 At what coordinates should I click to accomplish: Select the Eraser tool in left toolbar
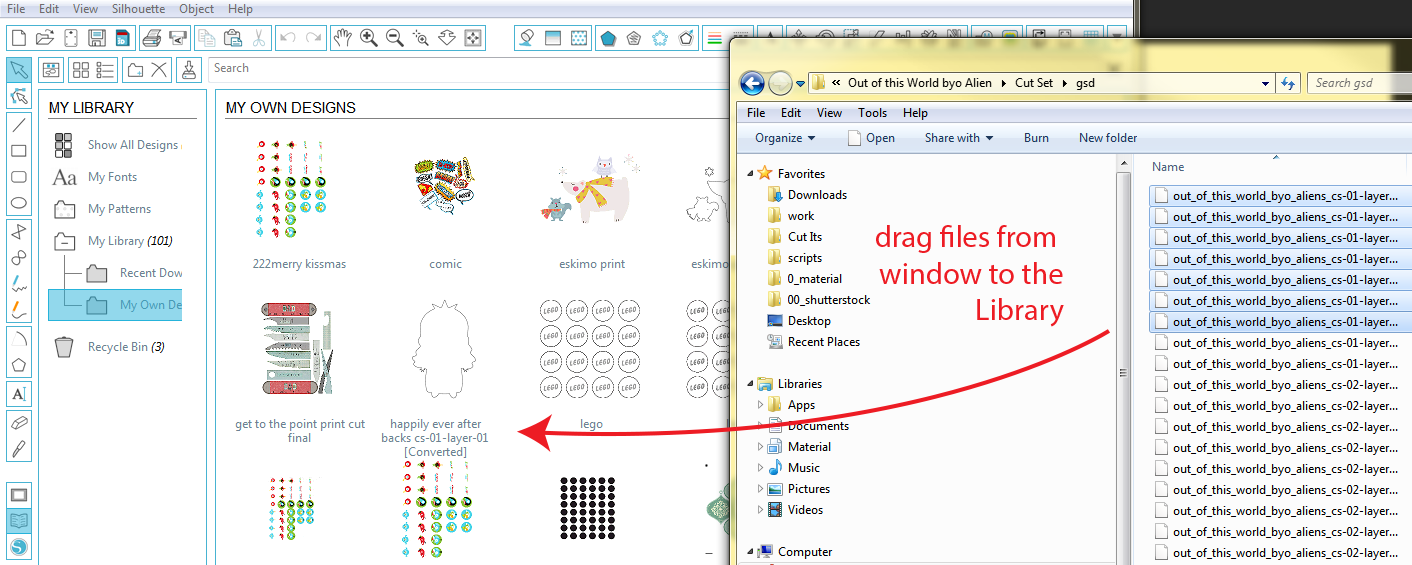coord(19,423)
